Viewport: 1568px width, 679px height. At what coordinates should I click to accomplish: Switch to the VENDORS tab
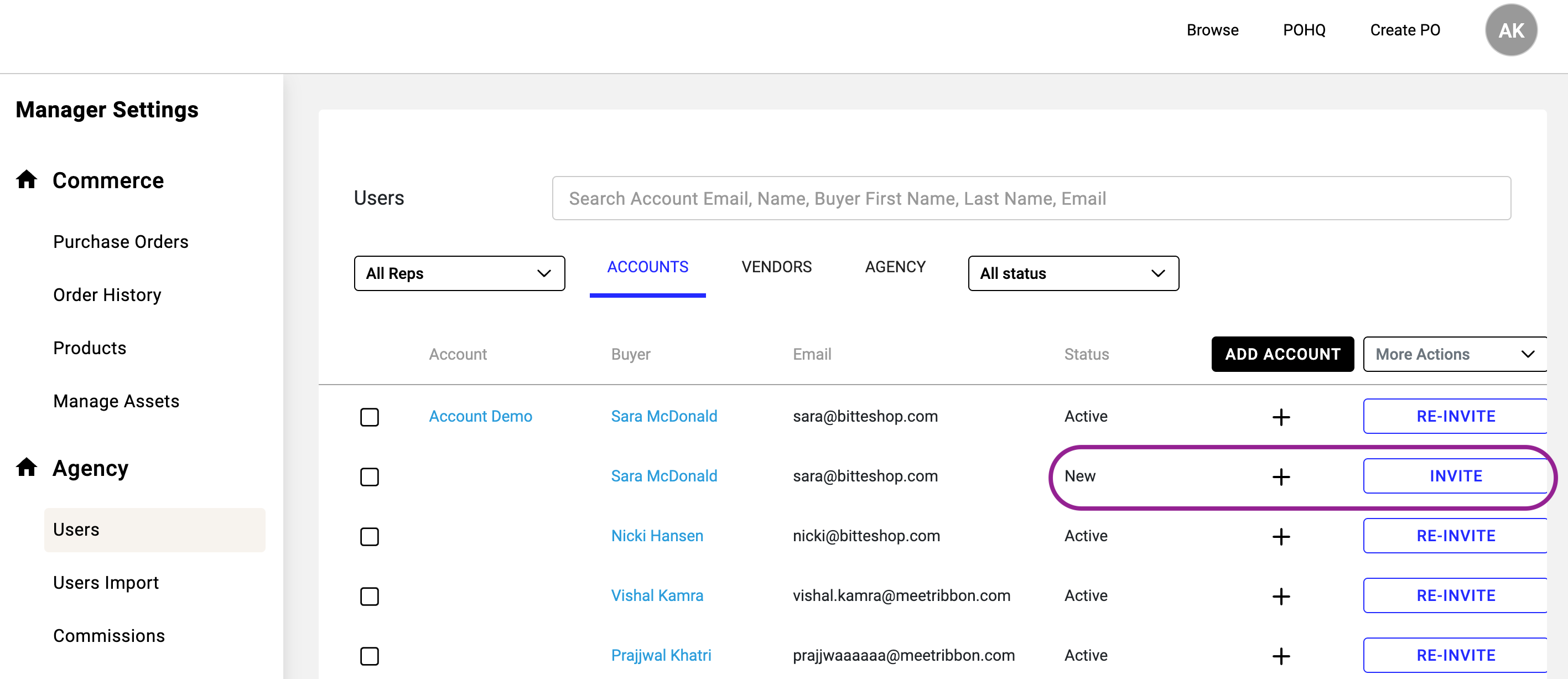point(776,266)
